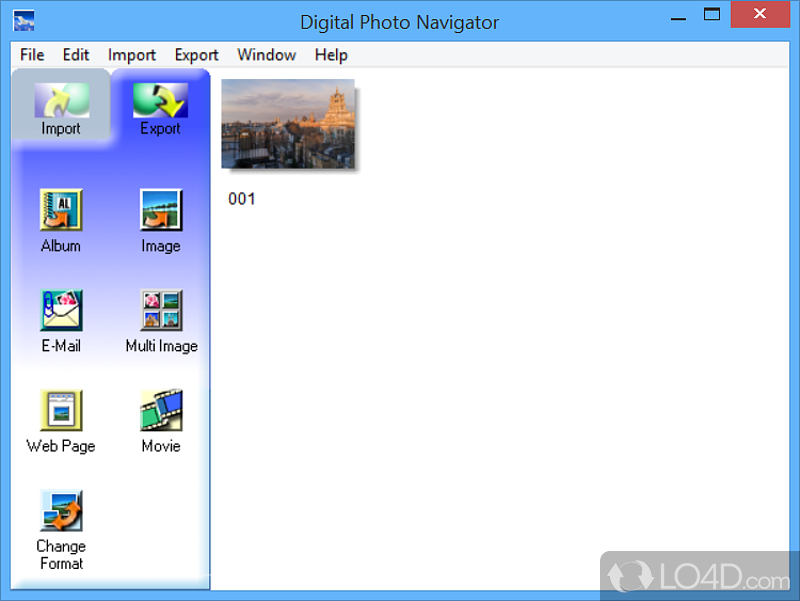This screenshot has height=601, width=800.
Task: Click the 001 photo label
Action: tap(242, 199)
